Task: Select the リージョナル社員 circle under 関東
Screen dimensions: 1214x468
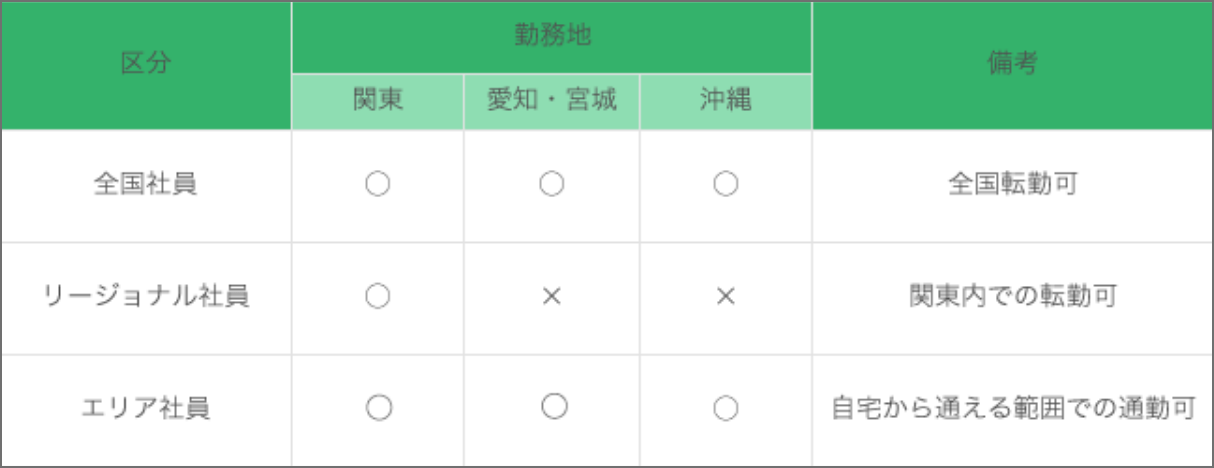Action: (x=377, y=297)
